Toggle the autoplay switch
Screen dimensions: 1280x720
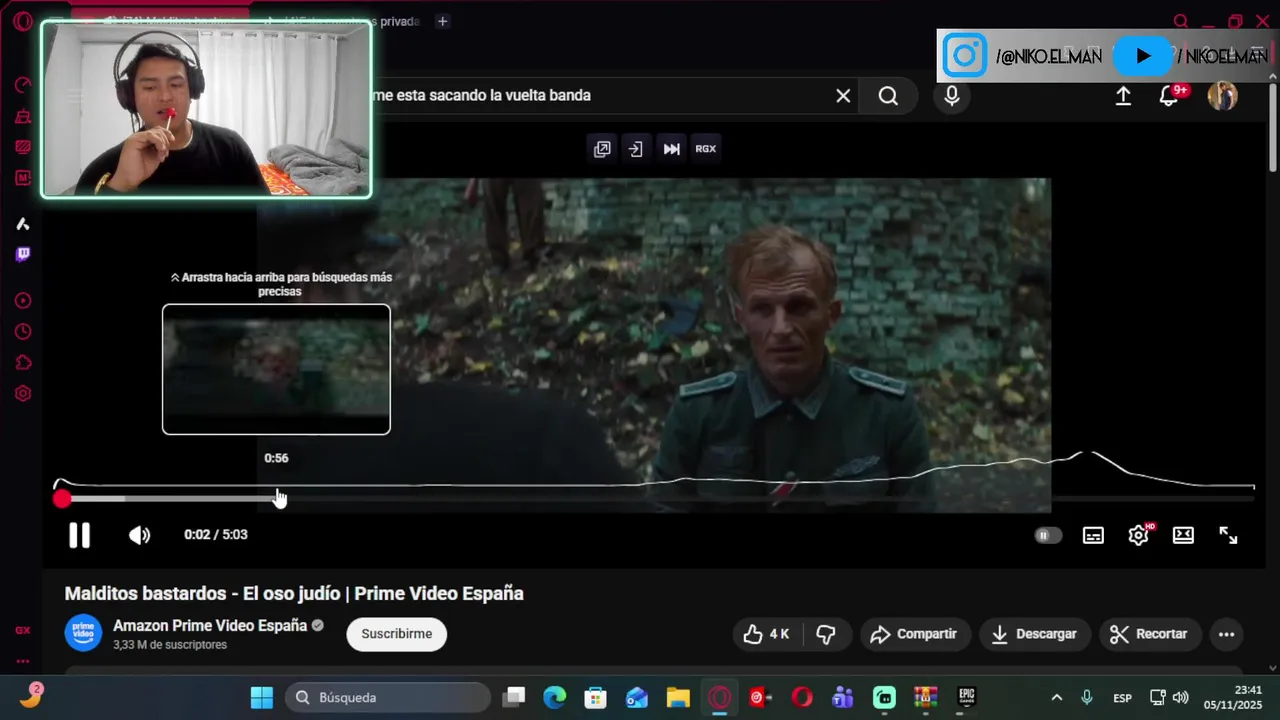(1047, 535)
